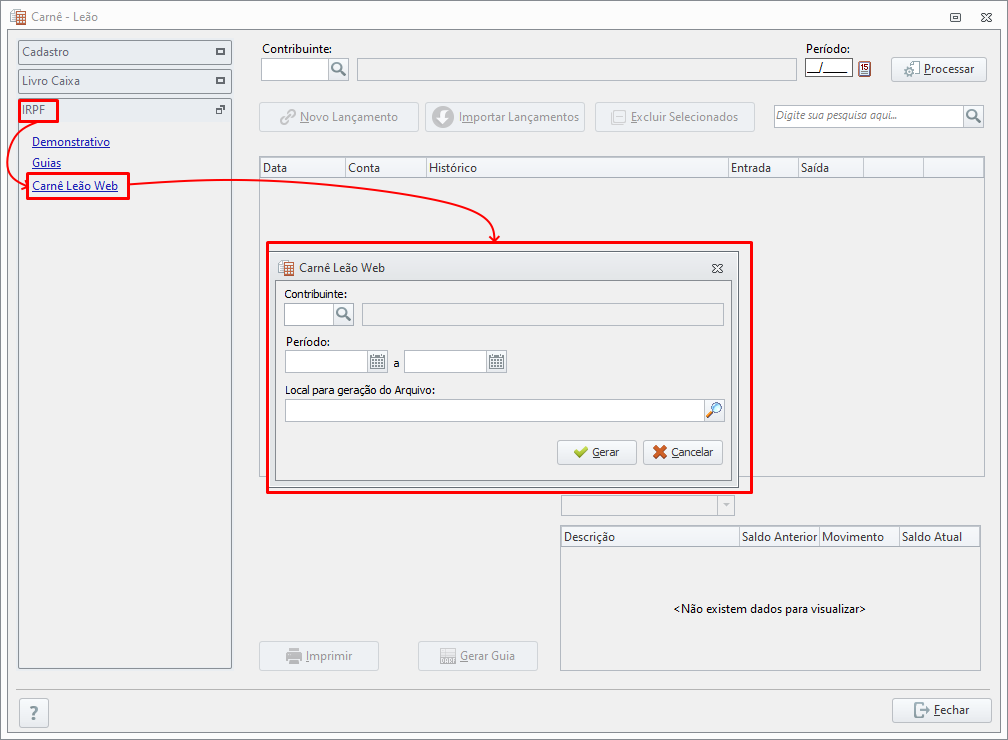The width and height of the screenshot is (1008, 740).
Task: Click the Local para geração do Arquivo field
Action: click(x=494, y=410)
